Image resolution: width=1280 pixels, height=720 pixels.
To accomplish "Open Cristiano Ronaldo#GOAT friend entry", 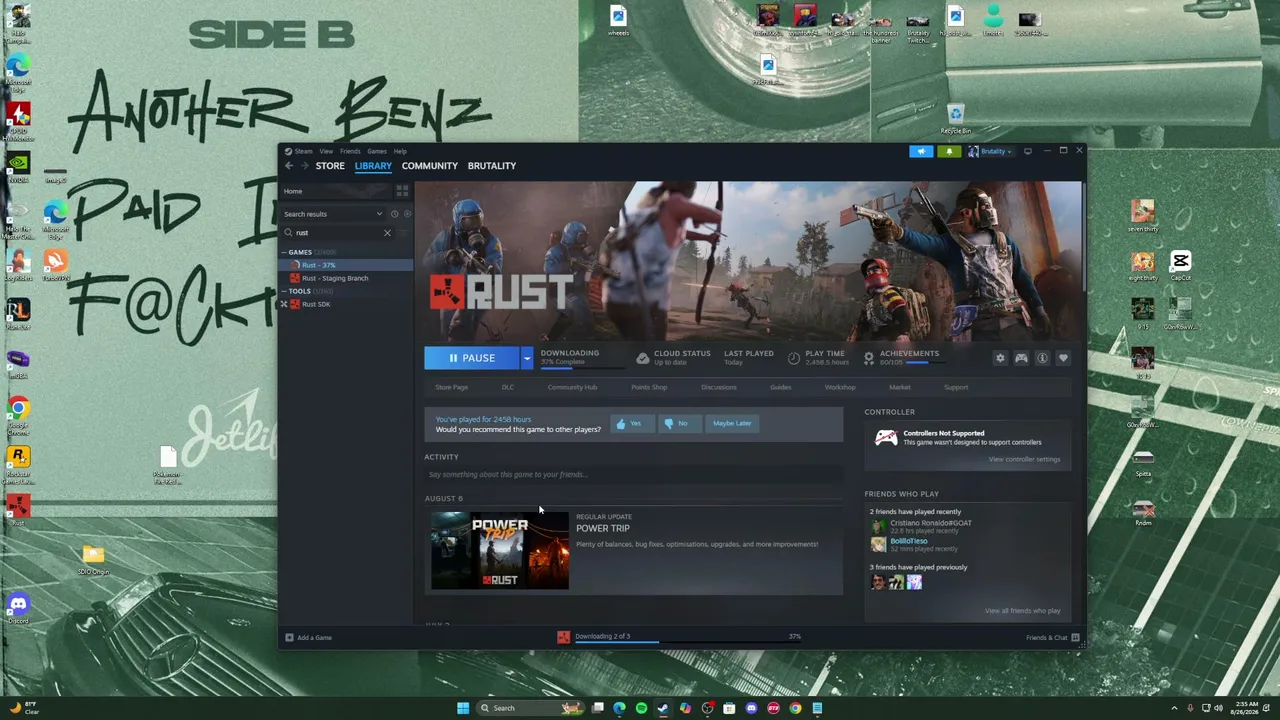I will 921,526.
